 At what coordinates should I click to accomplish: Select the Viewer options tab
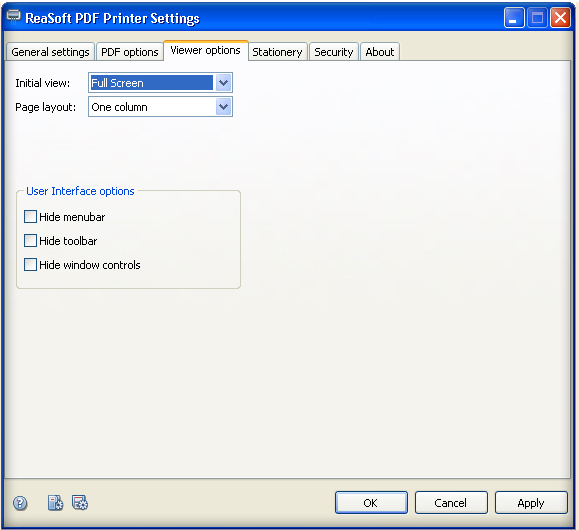point(205,50)
